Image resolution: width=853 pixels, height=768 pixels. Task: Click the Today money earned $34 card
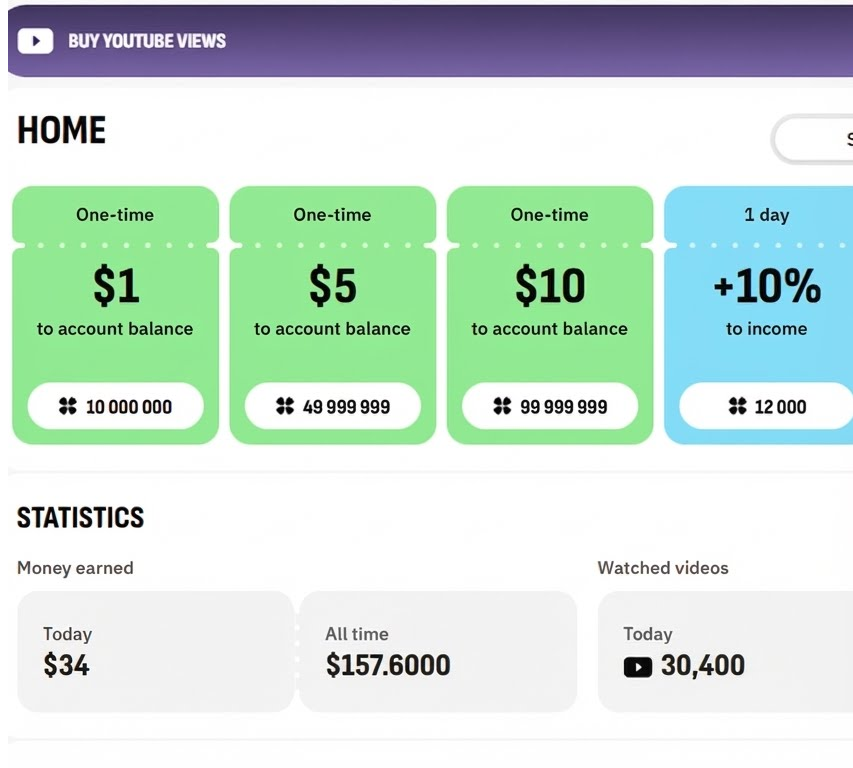point(155,651)
